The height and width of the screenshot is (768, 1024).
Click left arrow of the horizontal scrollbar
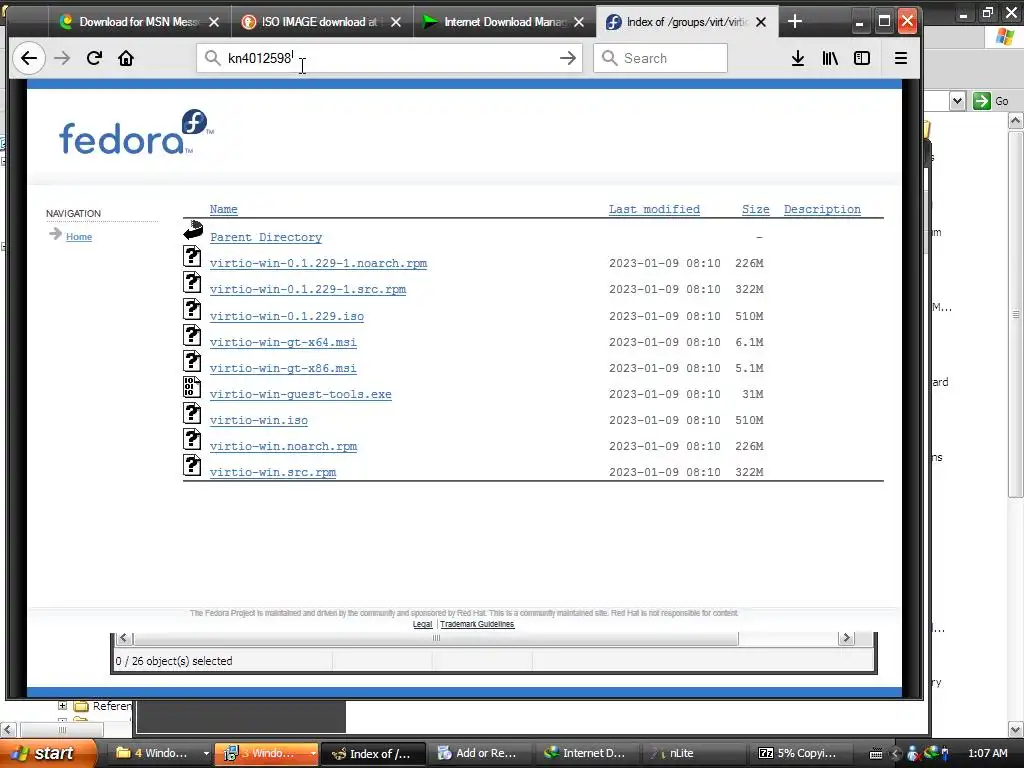click(x=123, y=638)
